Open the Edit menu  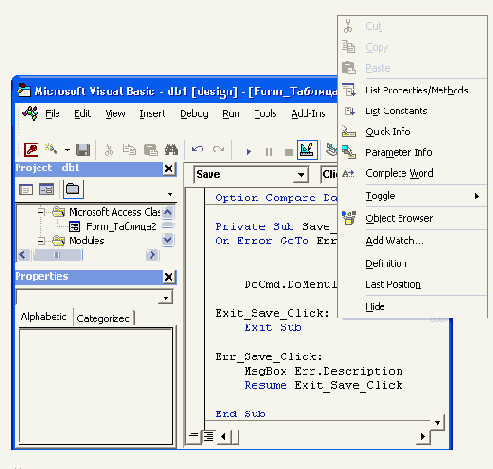click(82, 114)
